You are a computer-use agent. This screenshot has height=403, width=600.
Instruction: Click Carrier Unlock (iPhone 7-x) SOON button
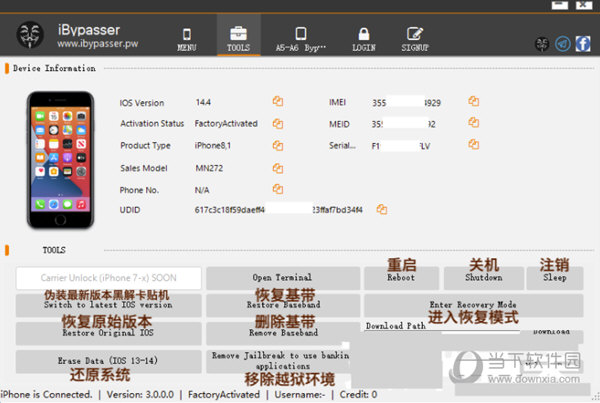pos(109,278)
